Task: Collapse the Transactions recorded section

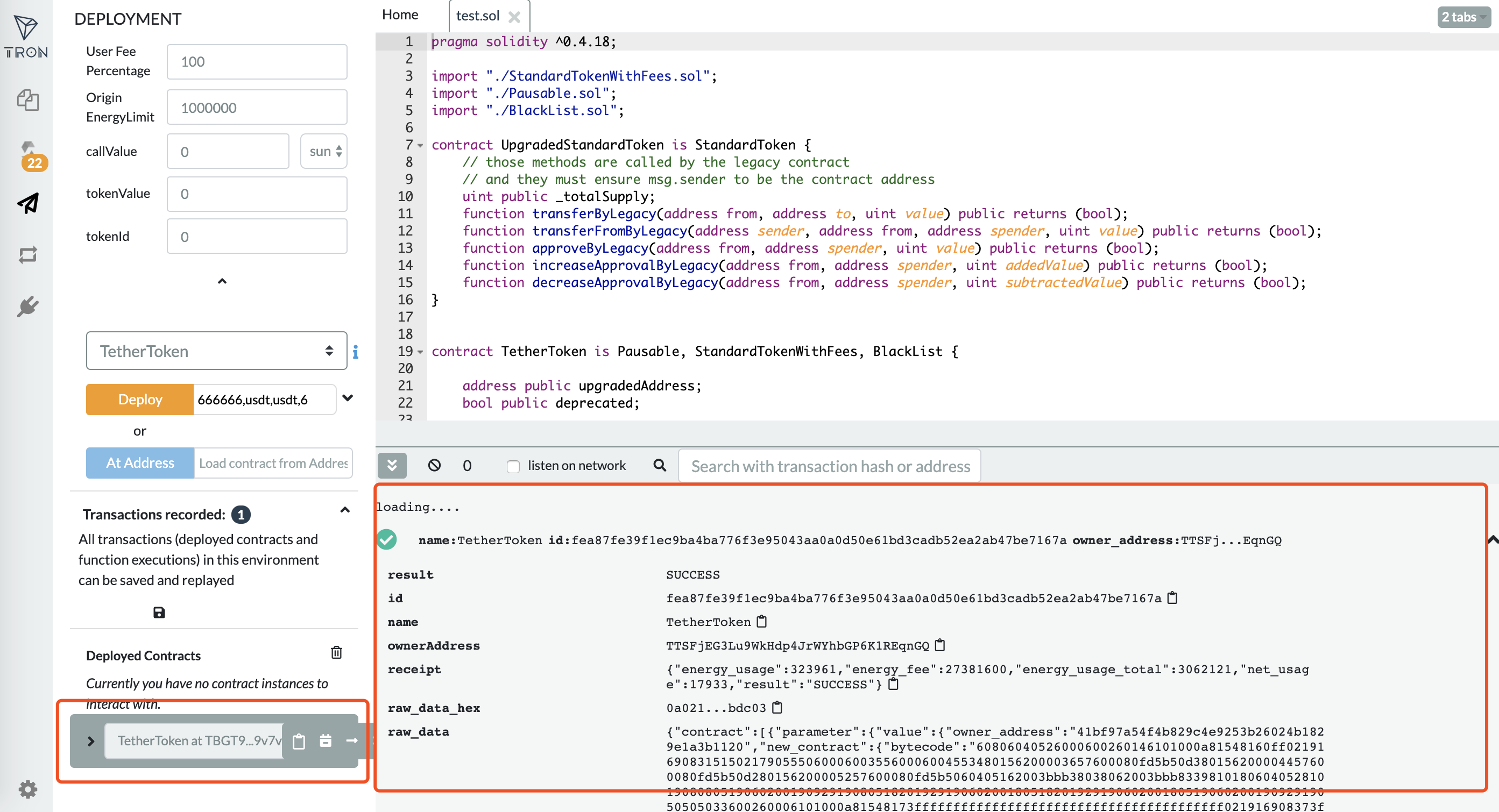Action: [x=344, y=511]
